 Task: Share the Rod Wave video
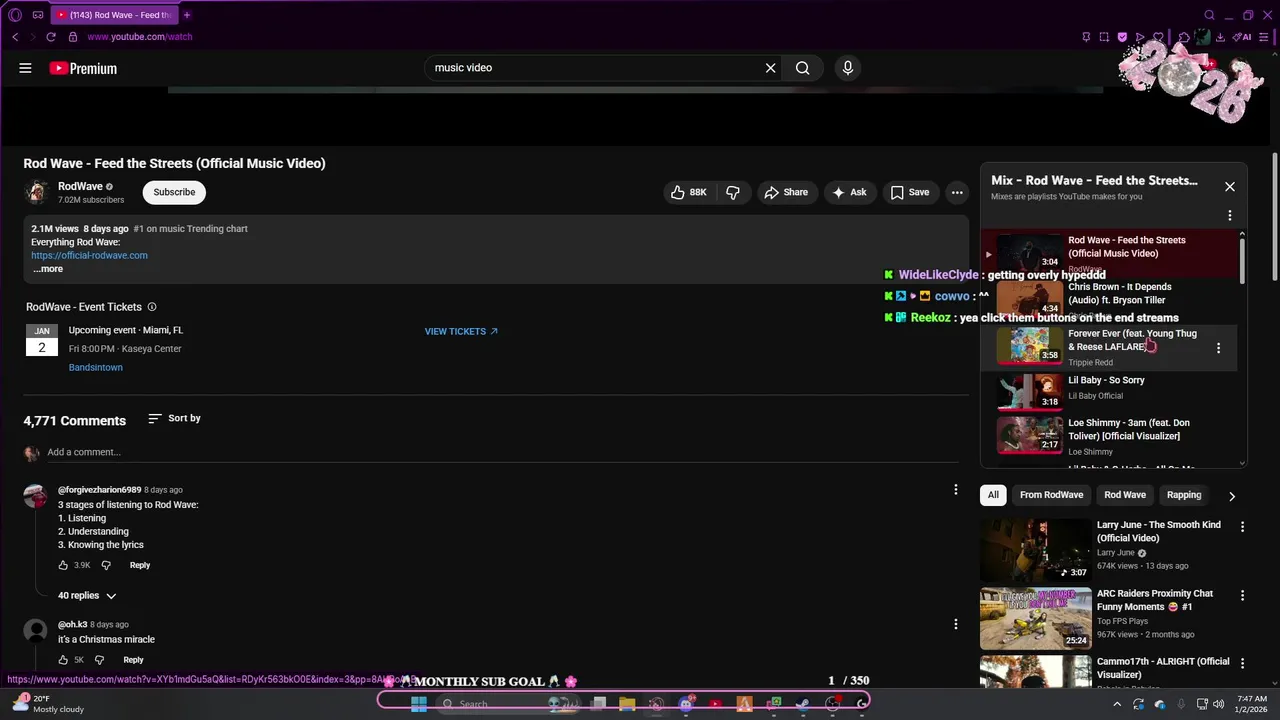tap(786, 192)
